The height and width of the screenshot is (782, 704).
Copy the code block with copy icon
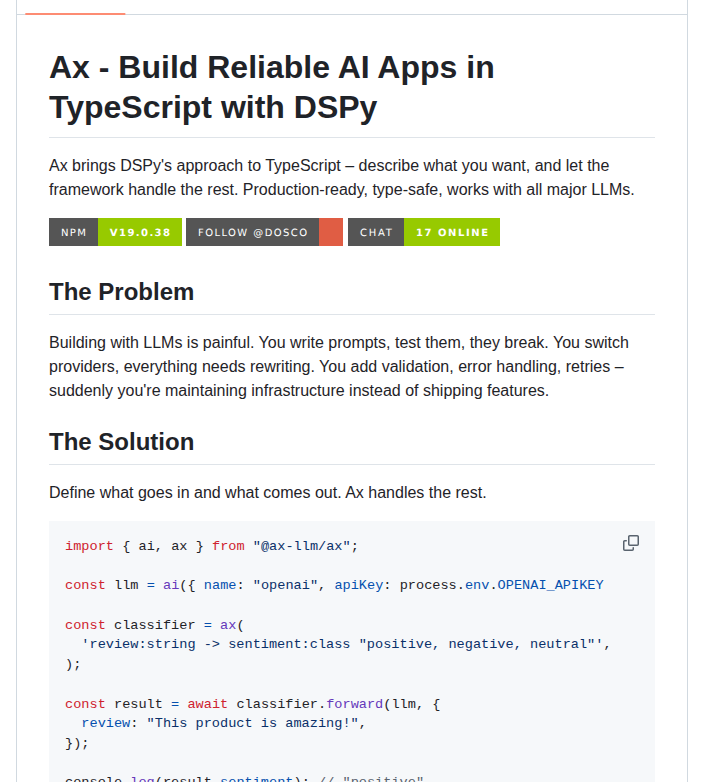coord(631,543)
